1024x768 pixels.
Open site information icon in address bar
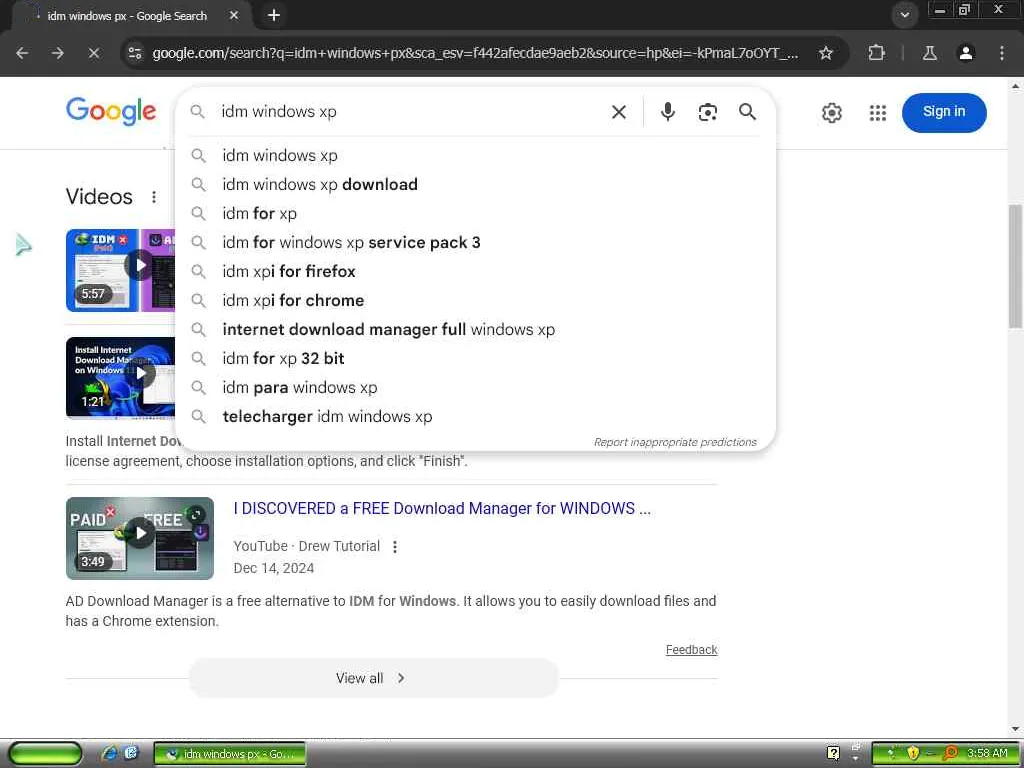[135, 53]
